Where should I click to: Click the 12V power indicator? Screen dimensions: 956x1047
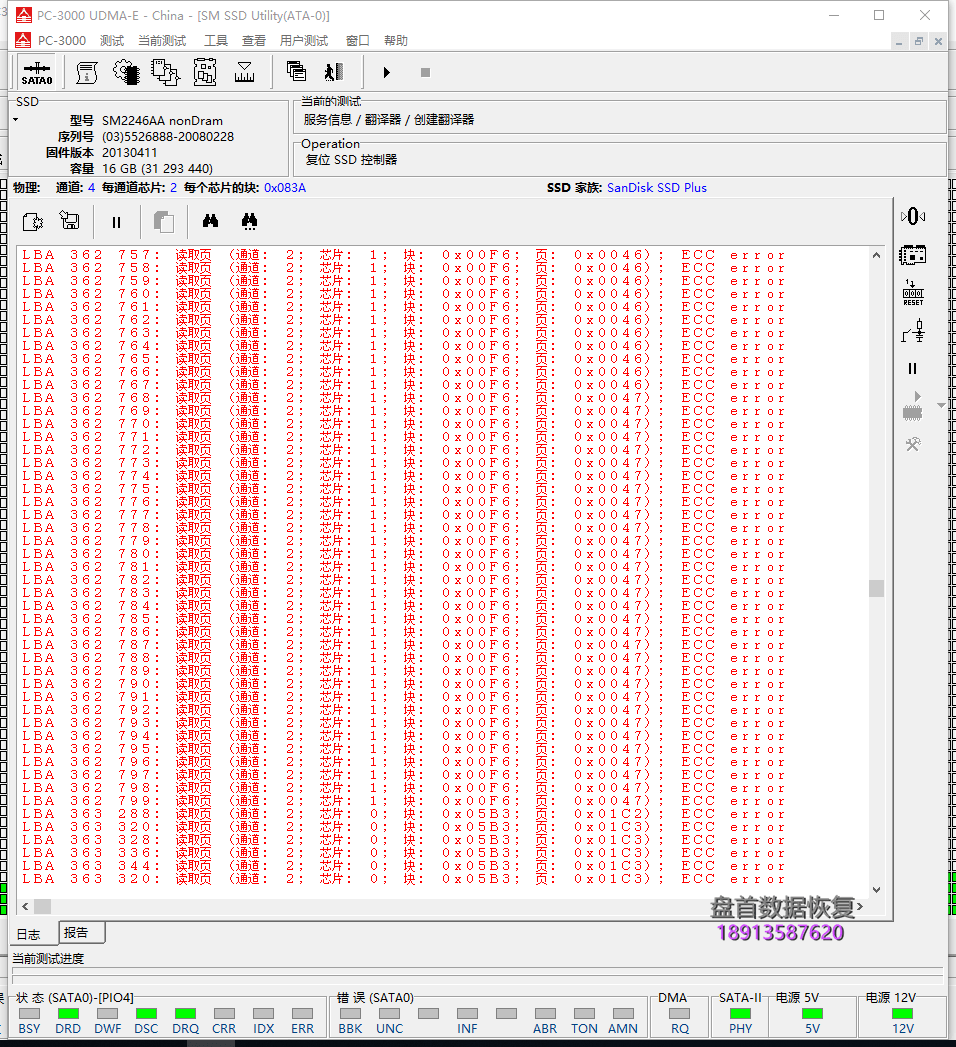(903, 1014)
